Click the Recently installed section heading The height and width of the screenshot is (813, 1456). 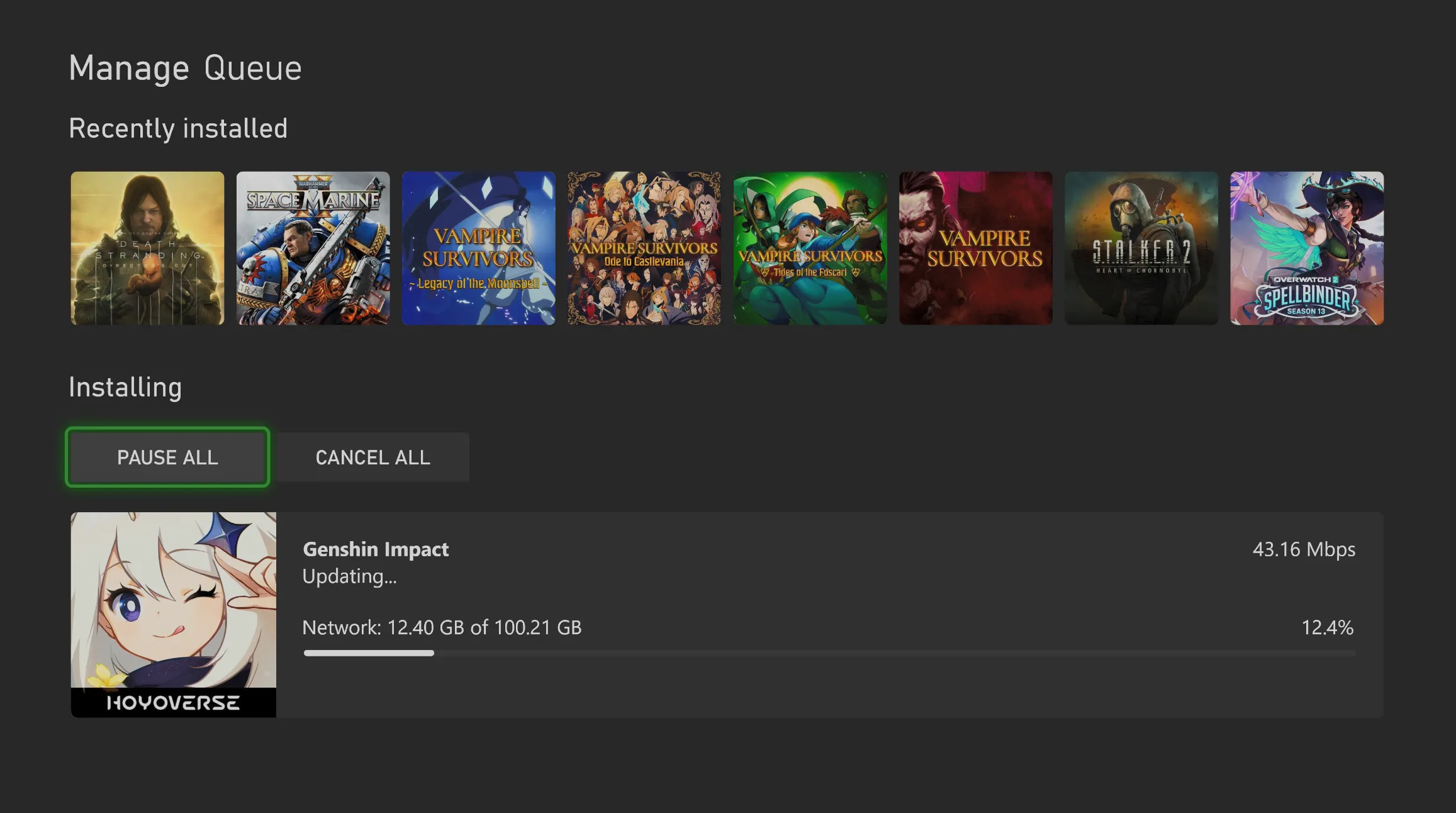coord(178,129)
